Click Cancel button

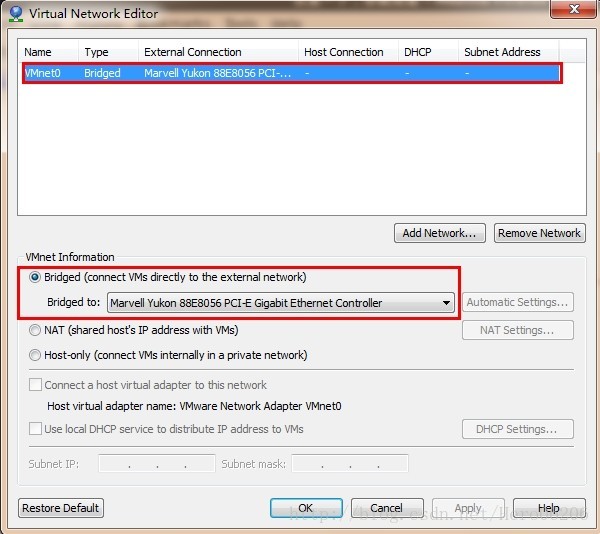point(387,508)
